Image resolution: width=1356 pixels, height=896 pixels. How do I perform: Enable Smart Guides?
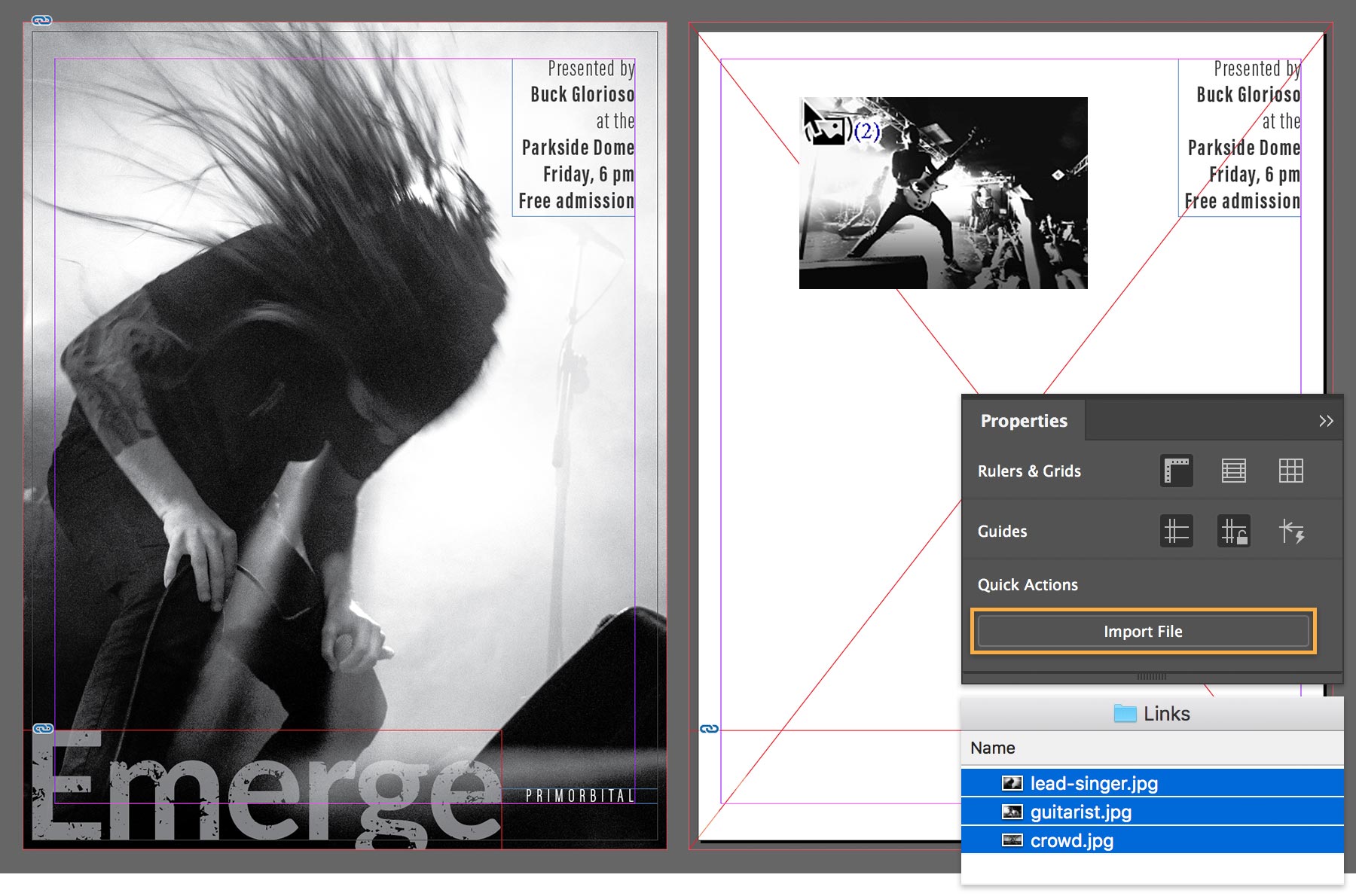[1293, 531]
